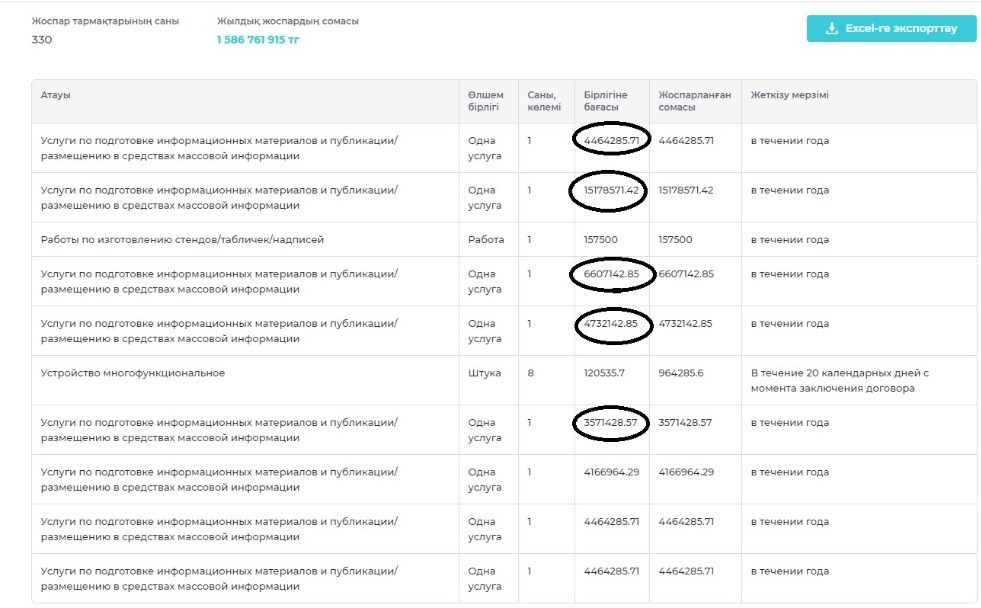981x608 pixels.
Task: Click the "Саны, көлемі" column header
Action: pyautogui.click(x=544, y=101)
